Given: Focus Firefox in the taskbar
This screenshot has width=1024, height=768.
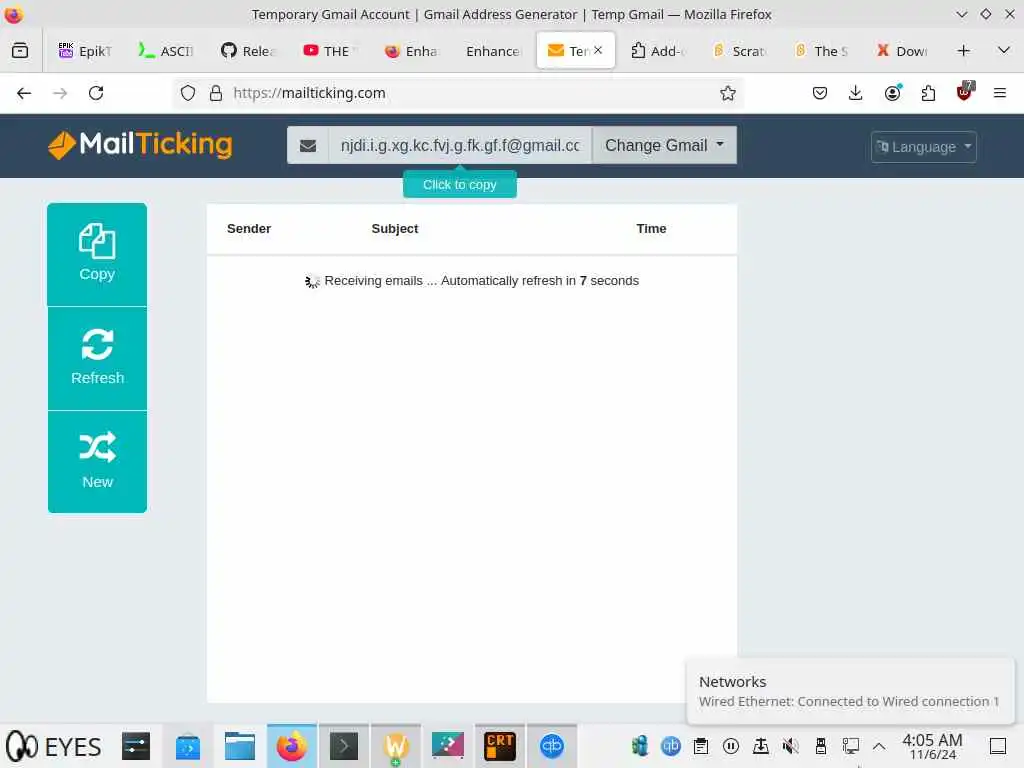Looking at the screenshot, I should 292,746.
